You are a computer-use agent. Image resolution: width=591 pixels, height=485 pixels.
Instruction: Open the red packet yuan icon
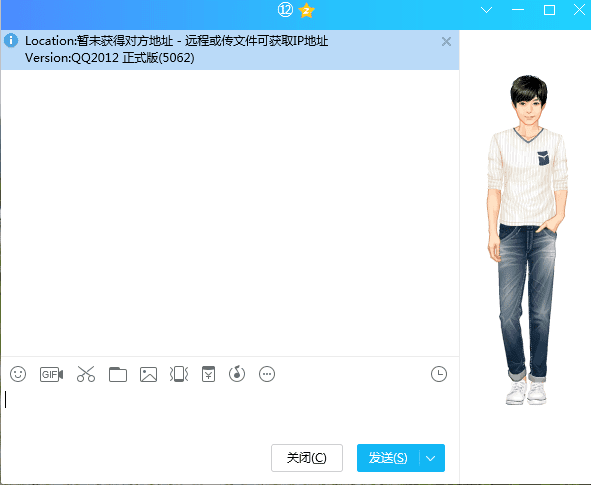[x=208, y=374]
